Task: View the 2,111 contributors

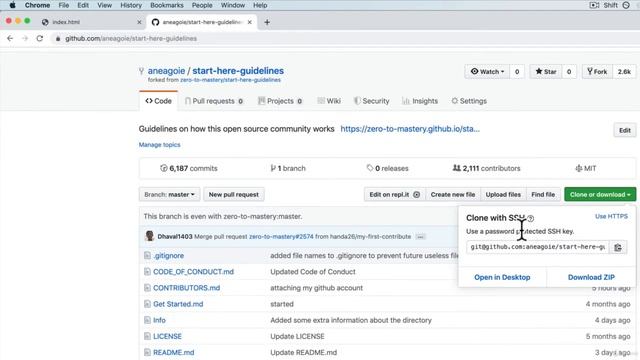Action: click(x=486, y=168)
